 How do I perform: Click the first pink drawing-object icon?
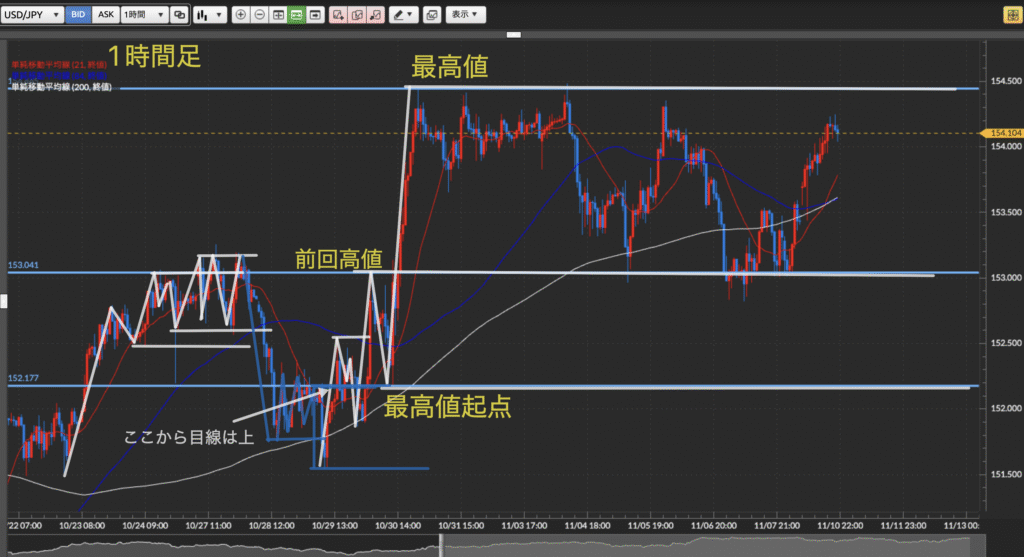click(x=338, y=15)
